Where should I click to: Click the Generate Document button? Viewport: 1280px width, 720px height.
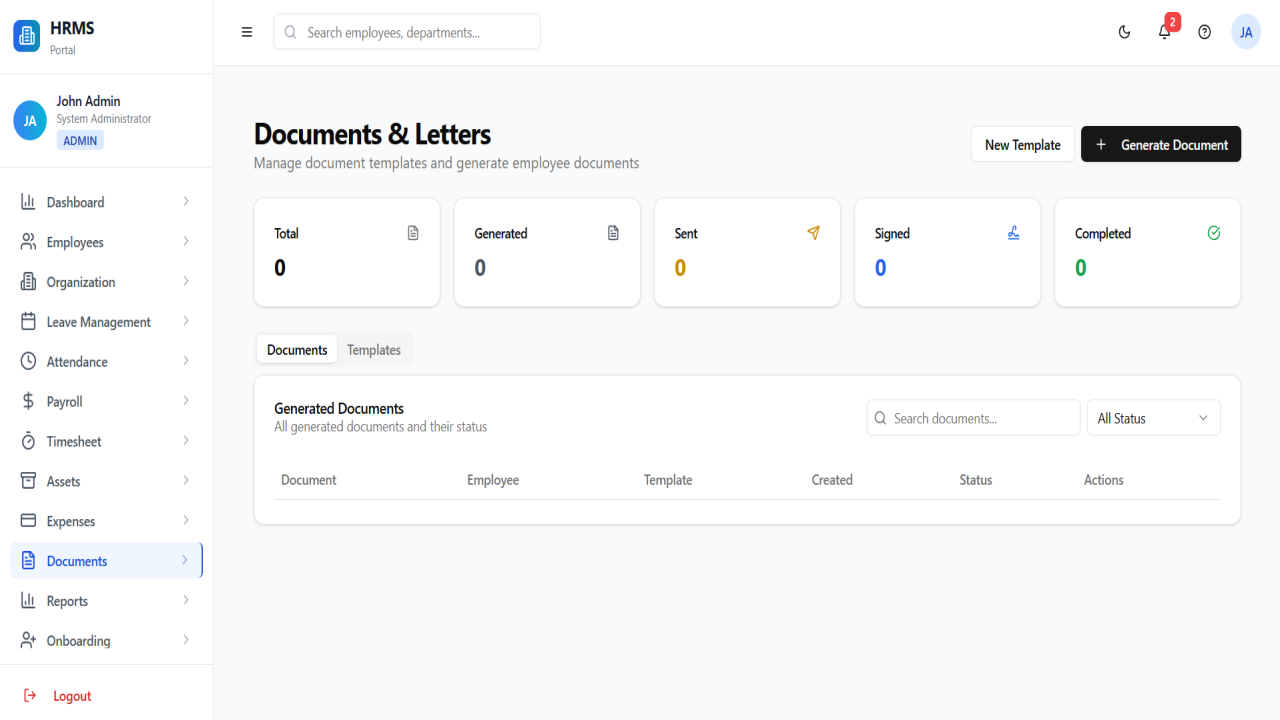click(x=1161, y=144)
